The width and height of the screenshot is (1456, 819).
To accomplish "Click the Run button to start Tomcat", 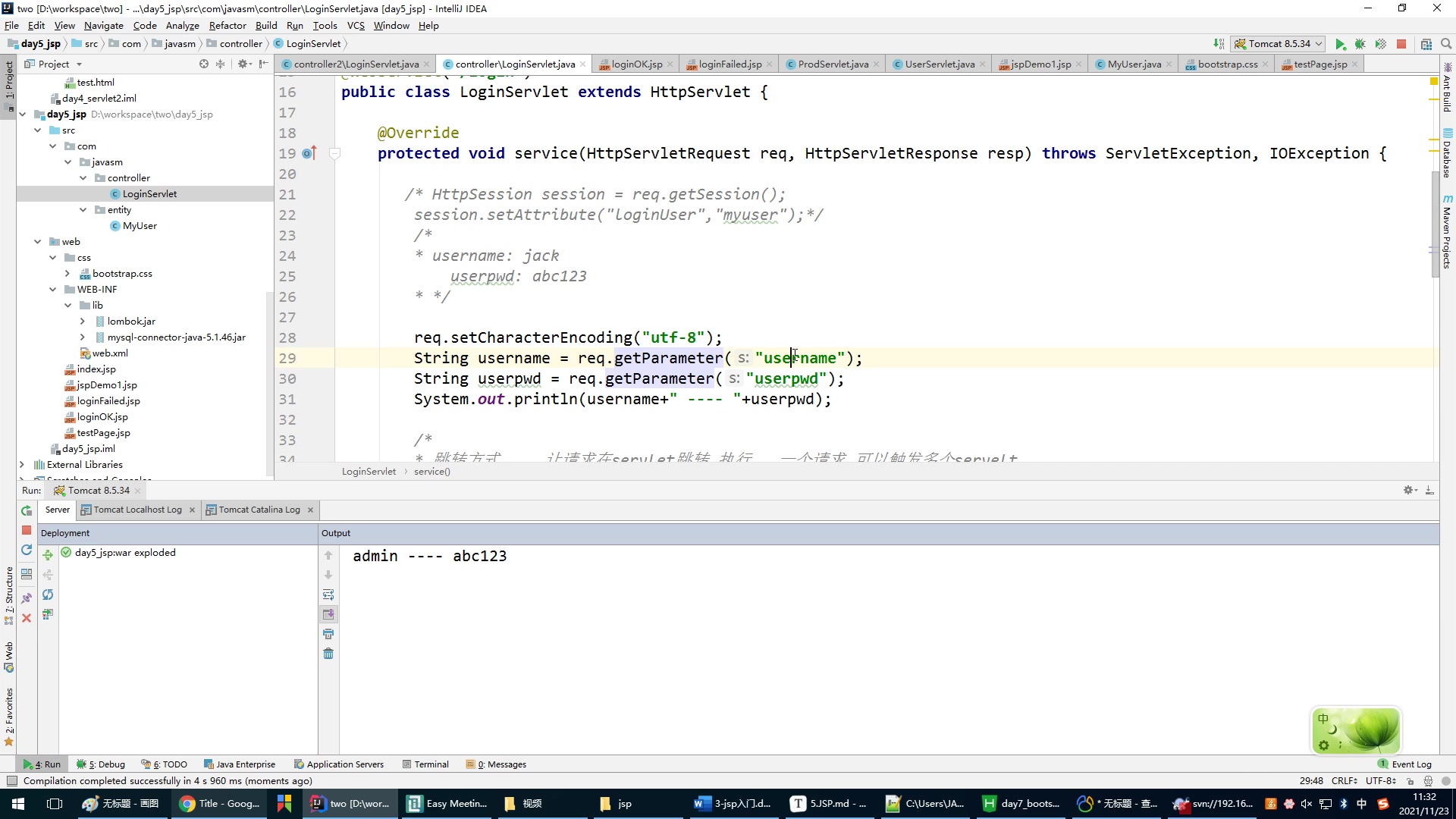I will click(x=1341, y=44).
